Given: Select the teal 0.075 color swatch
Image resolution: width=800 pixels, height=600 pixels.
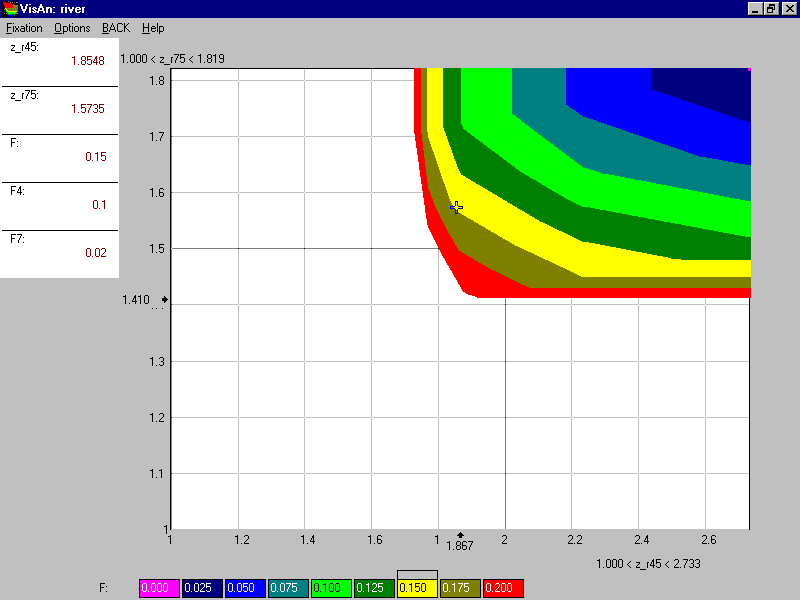Looking at the screenshot, I should click(288, 588).
